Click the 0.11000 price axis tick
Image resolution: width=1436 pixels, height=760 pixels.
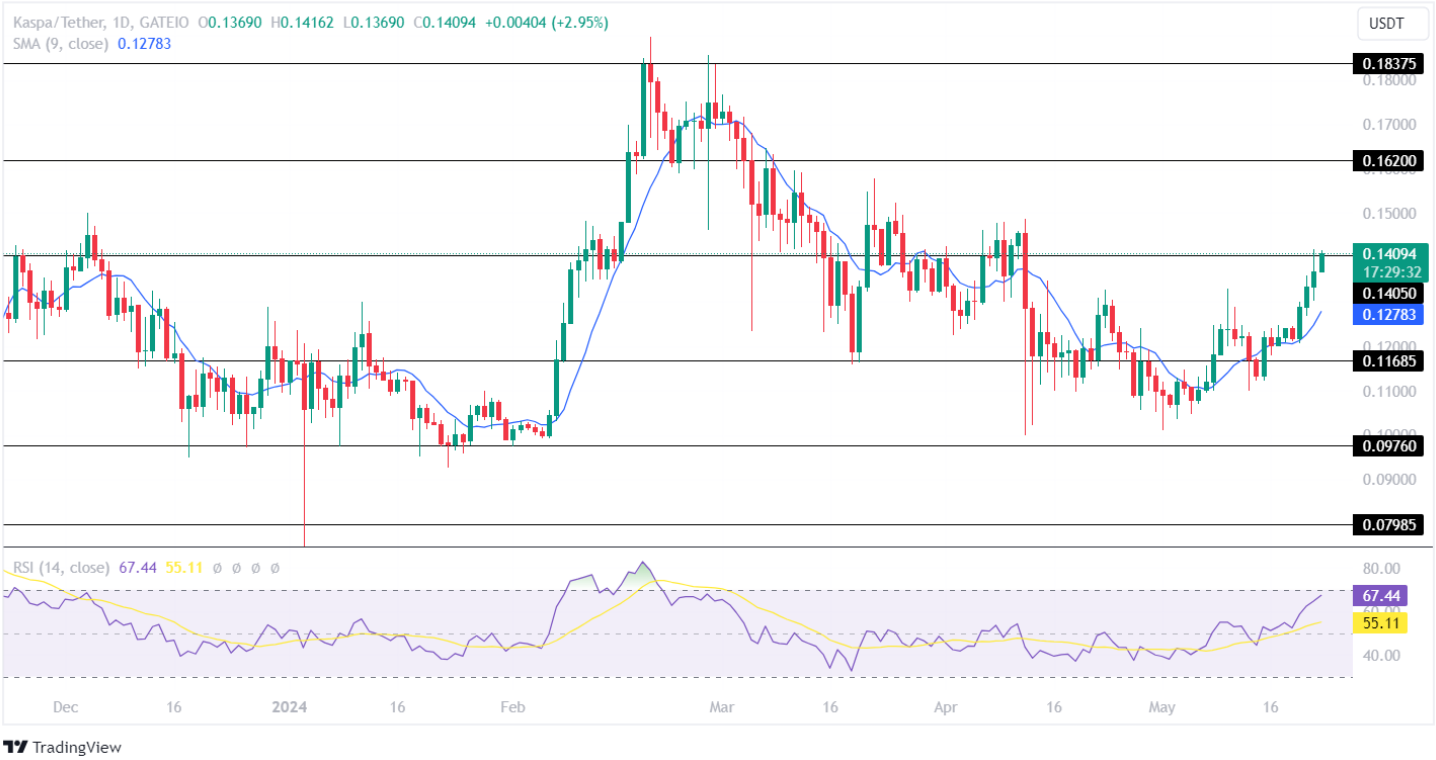1388,391
